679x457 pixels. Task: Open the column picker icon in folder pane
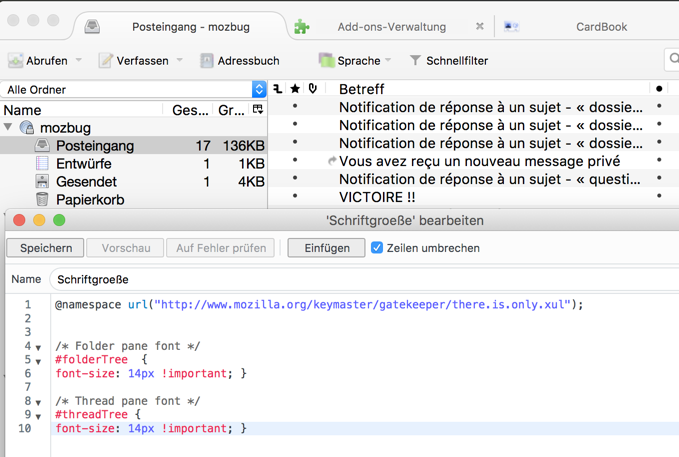(258, 109)
